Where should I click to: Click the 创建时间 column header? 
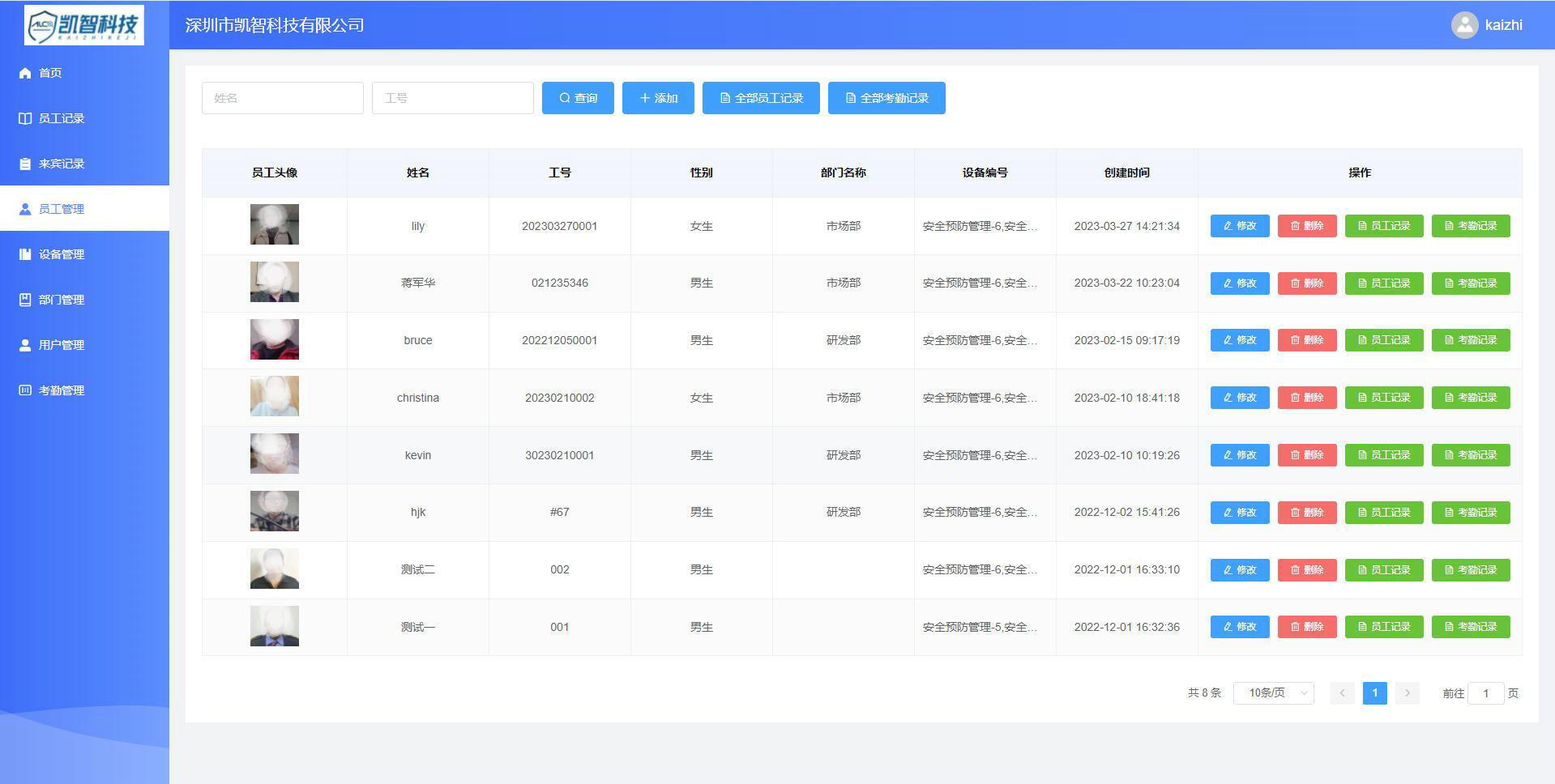pos(1127,173)
